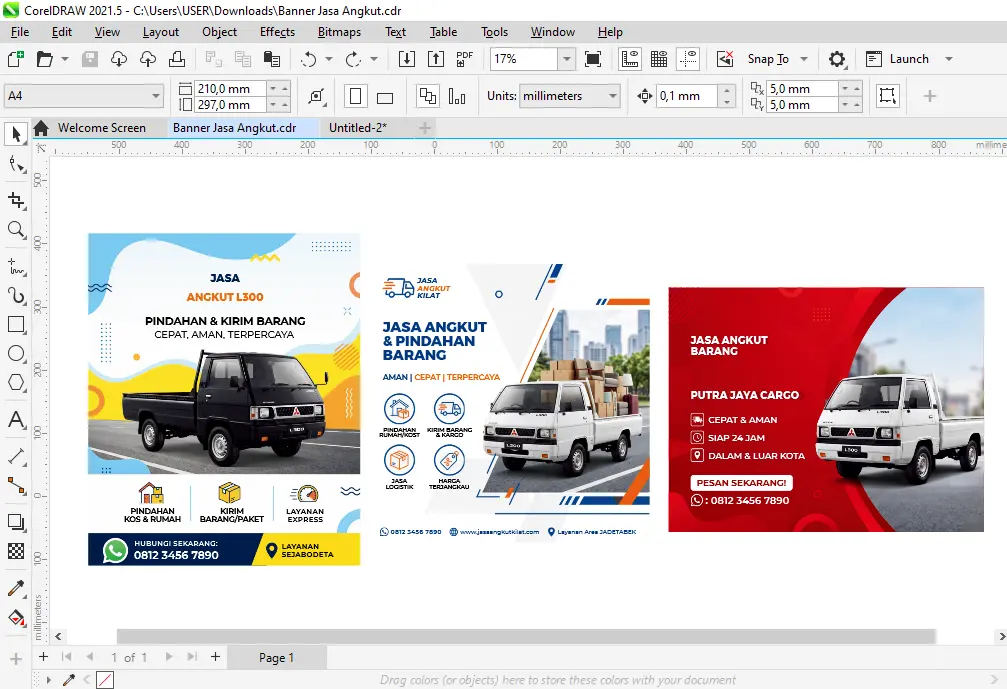Click the no-color swatch in document palette
Screen dimensions: 1007x689
click(x=105, y=679)
